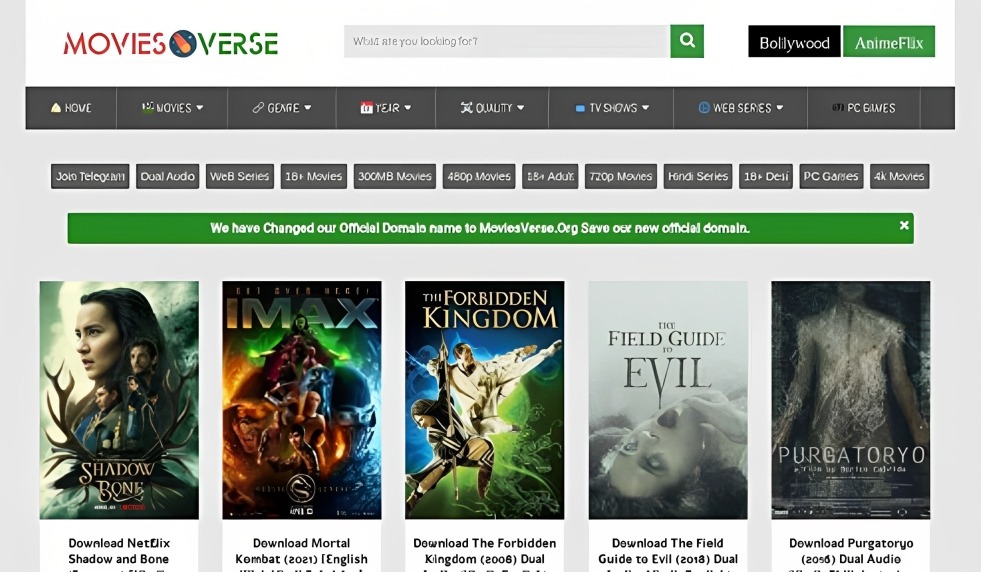The width and height of the screenshot is (981, 572).
Task: Open the Shadow and Bone poster
Action: point(119,400)
